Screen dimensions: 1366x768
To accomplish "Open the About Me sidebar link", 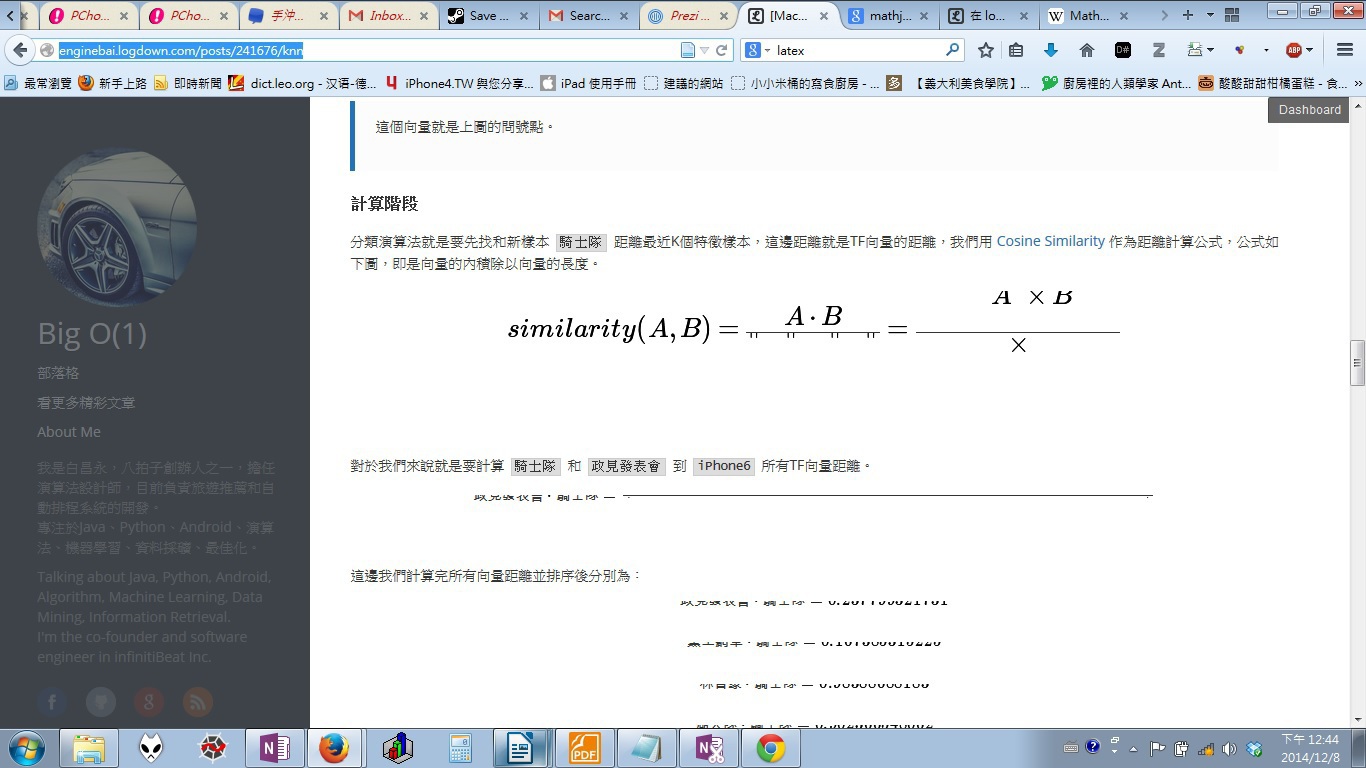I will pyautogui.click(x=69, y=432).
